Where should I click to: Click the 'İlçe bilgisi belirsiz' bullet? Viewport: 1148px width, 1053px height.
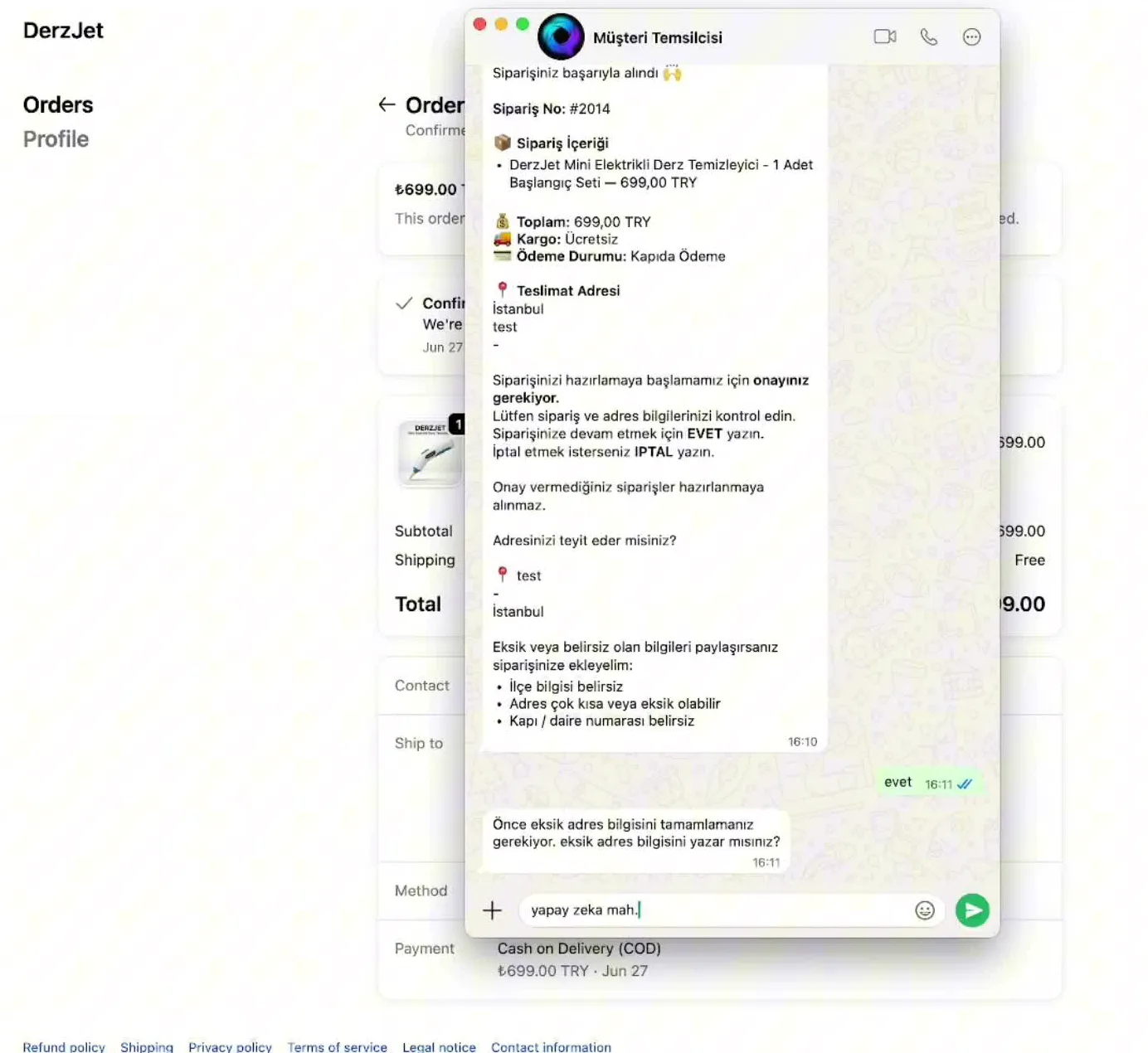pos(566,687)
